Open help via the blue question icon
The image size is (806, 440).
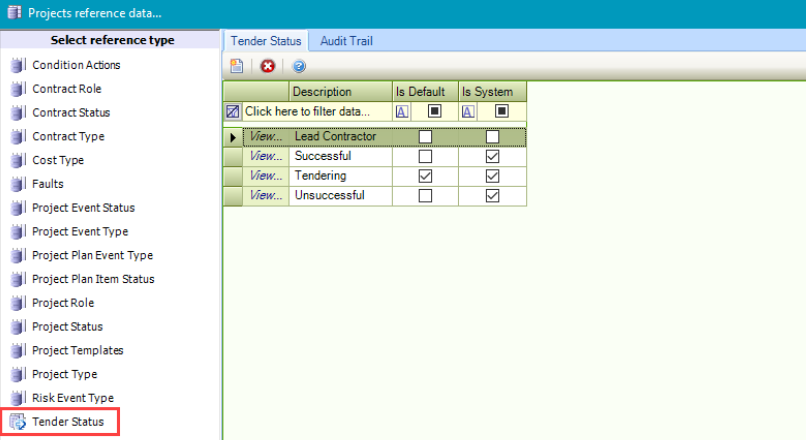[x=299, y=66]
